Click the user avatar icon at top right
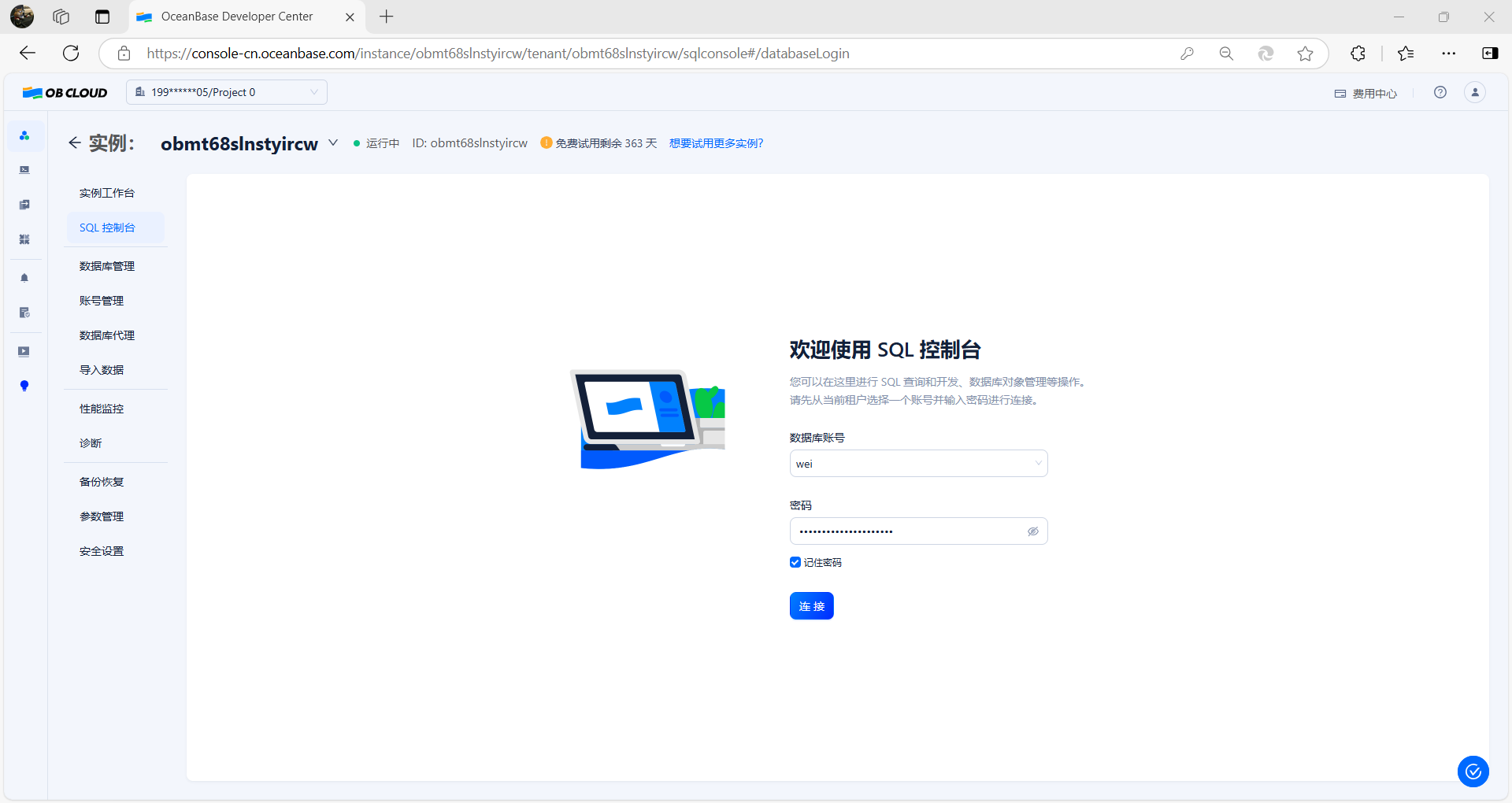 [x=1475, y=92]
